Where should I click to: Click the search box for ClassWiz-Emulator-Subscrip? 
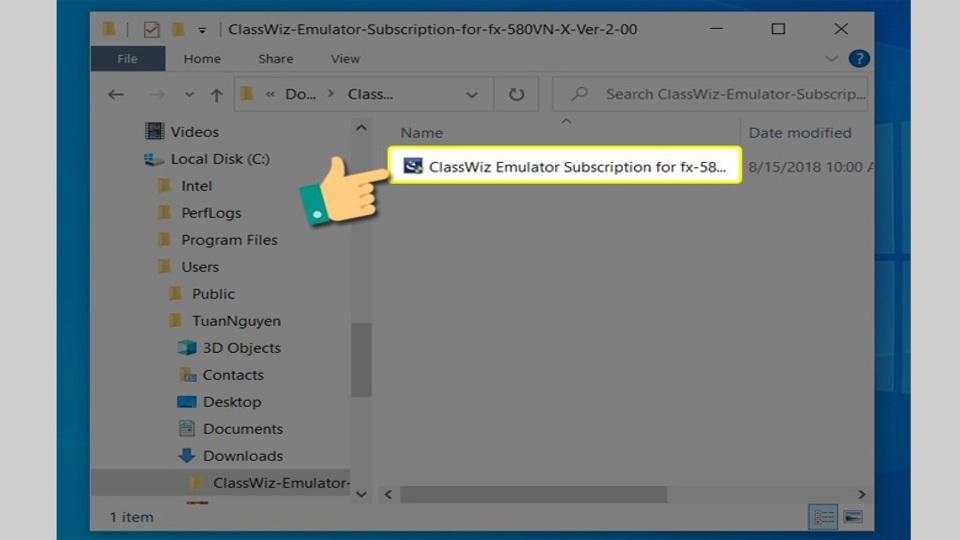point(710,94)
